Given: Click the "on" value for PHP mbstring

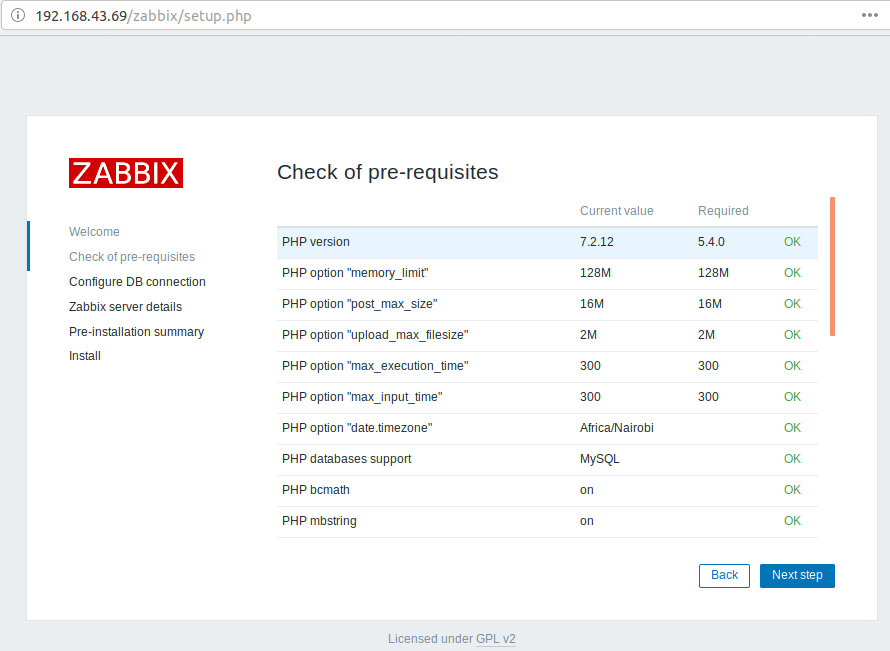Looking at the screenshot, I should coord(587,521).
